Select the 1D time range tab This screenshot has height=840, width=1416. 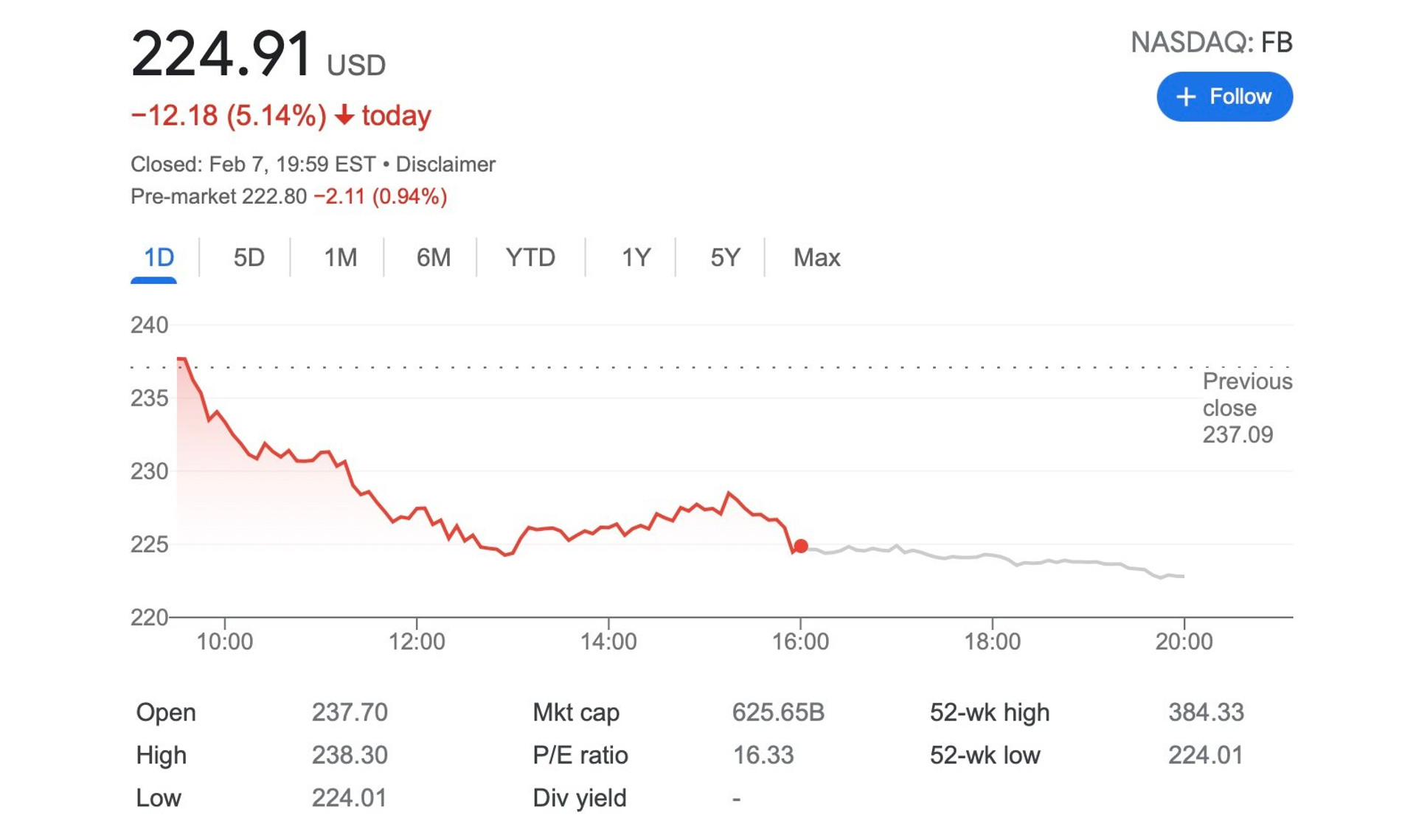point(158,257)
